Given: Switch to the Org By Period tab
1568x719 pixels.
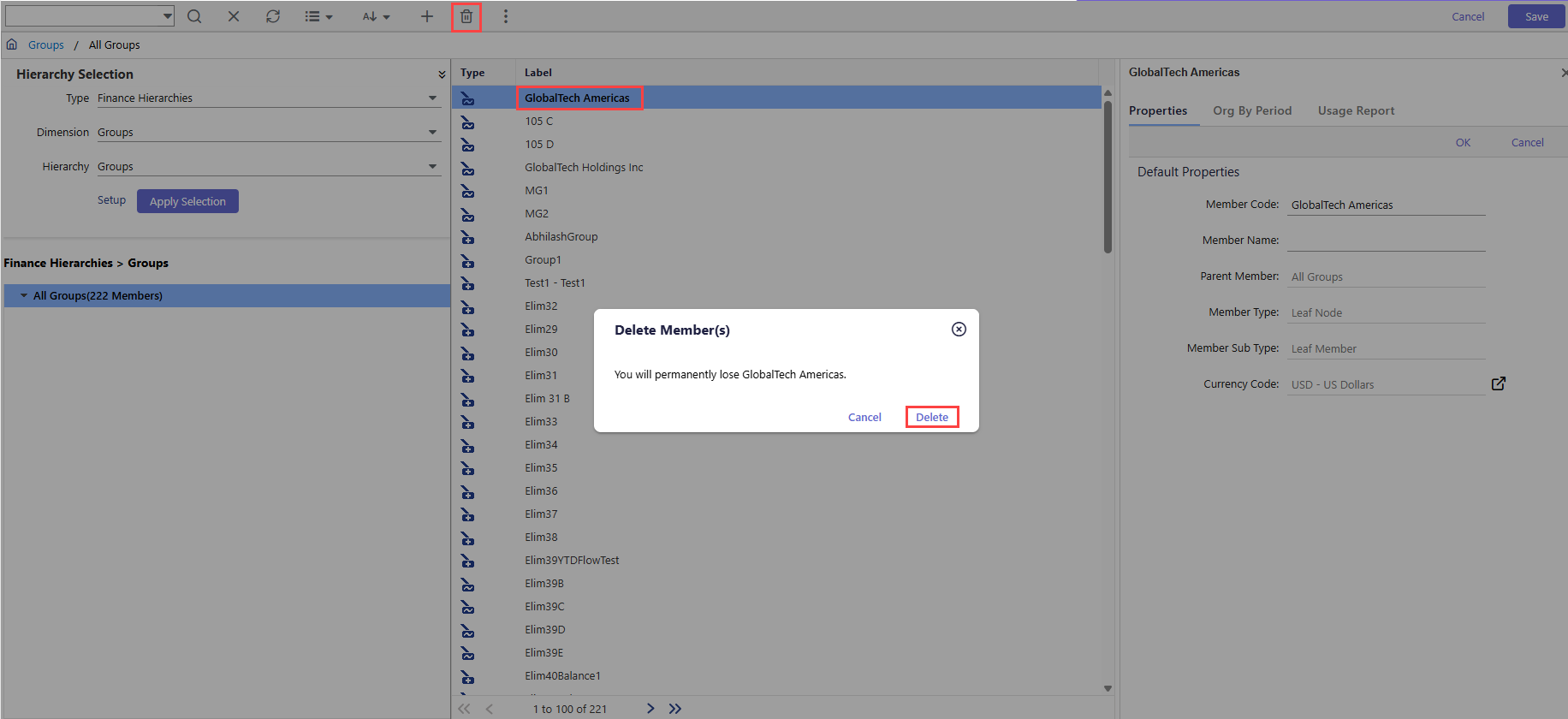Looking at the screenshot, I should [x=1251, y=110].
